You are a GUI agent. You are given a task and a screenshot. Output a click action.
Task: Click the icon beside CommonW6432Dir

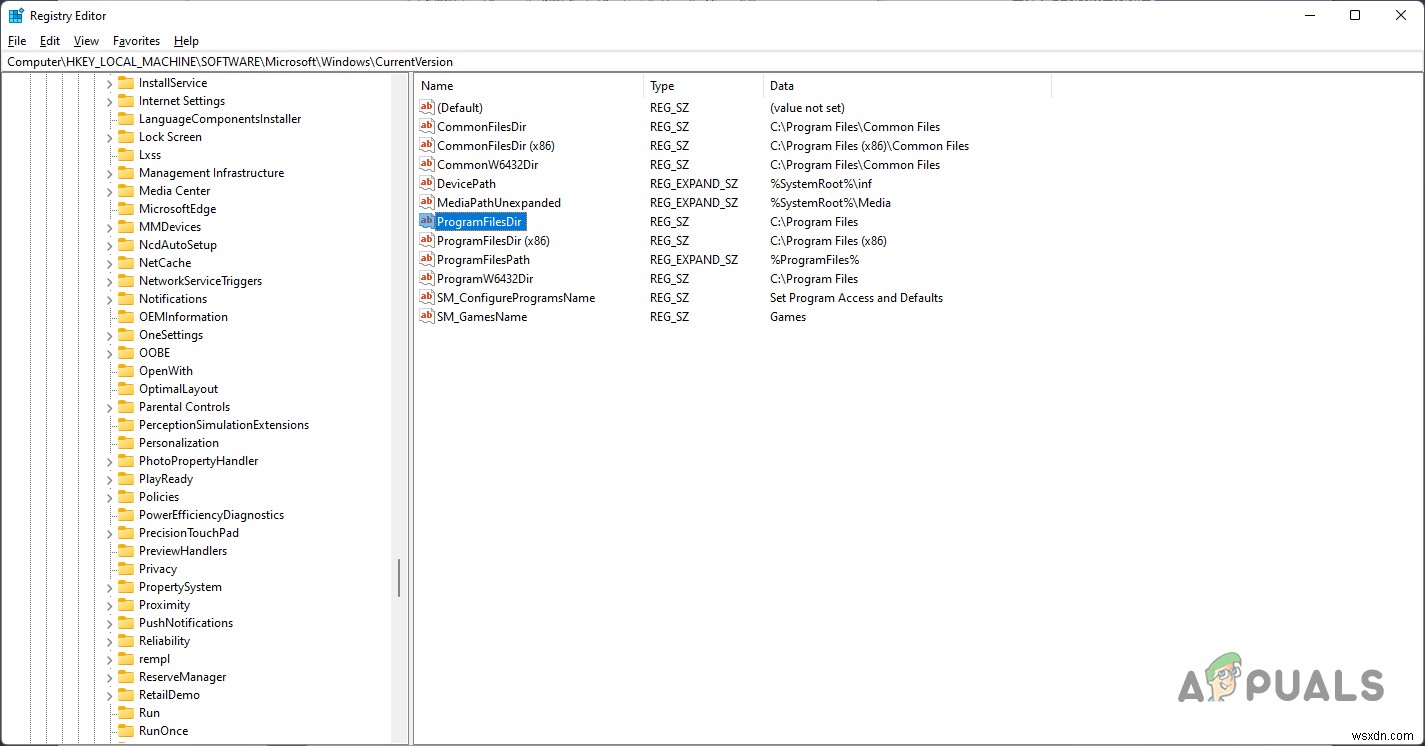tap(427, 165)
